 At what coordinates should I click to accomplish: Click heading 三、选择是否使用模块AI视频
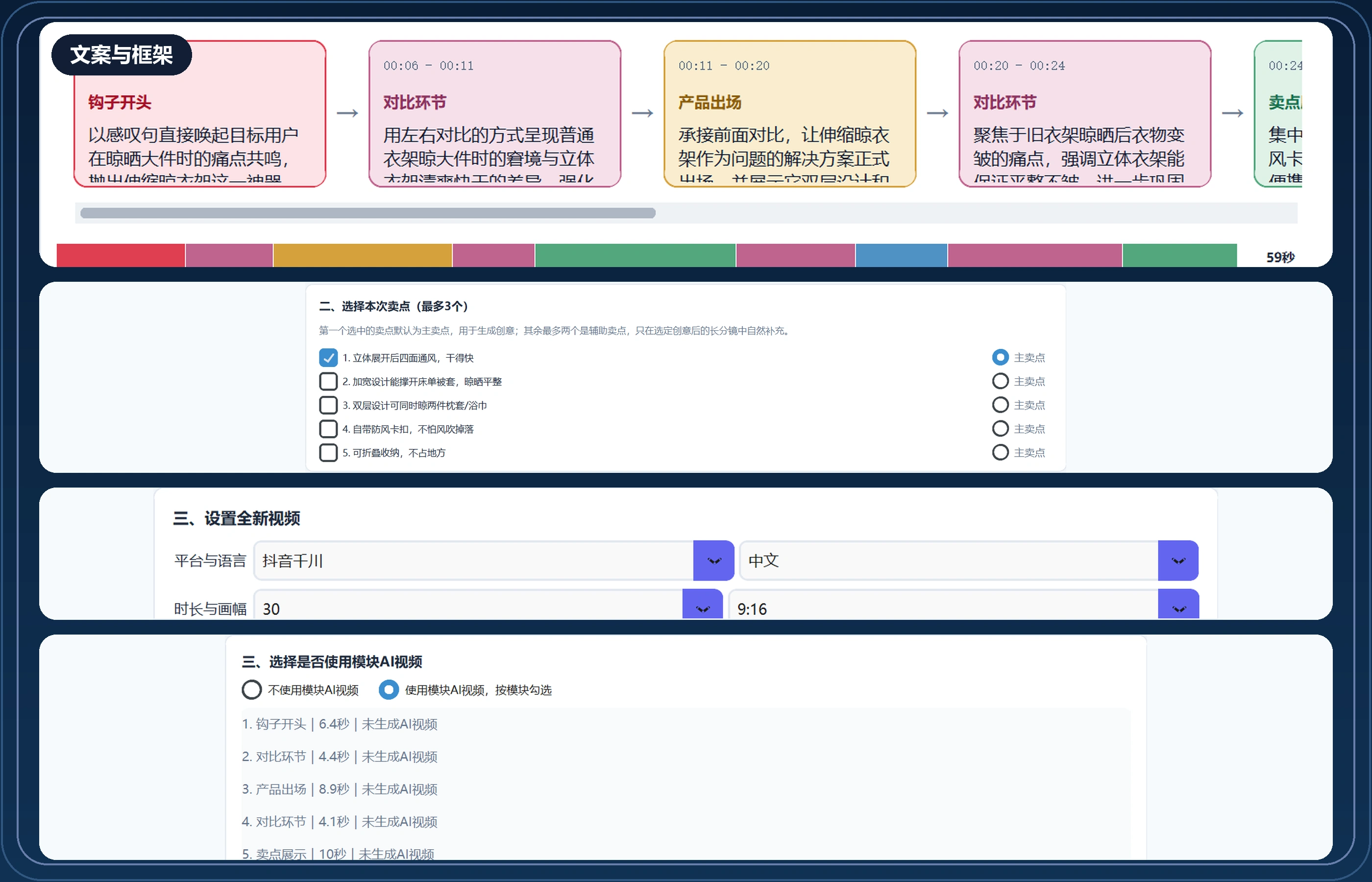332,662
